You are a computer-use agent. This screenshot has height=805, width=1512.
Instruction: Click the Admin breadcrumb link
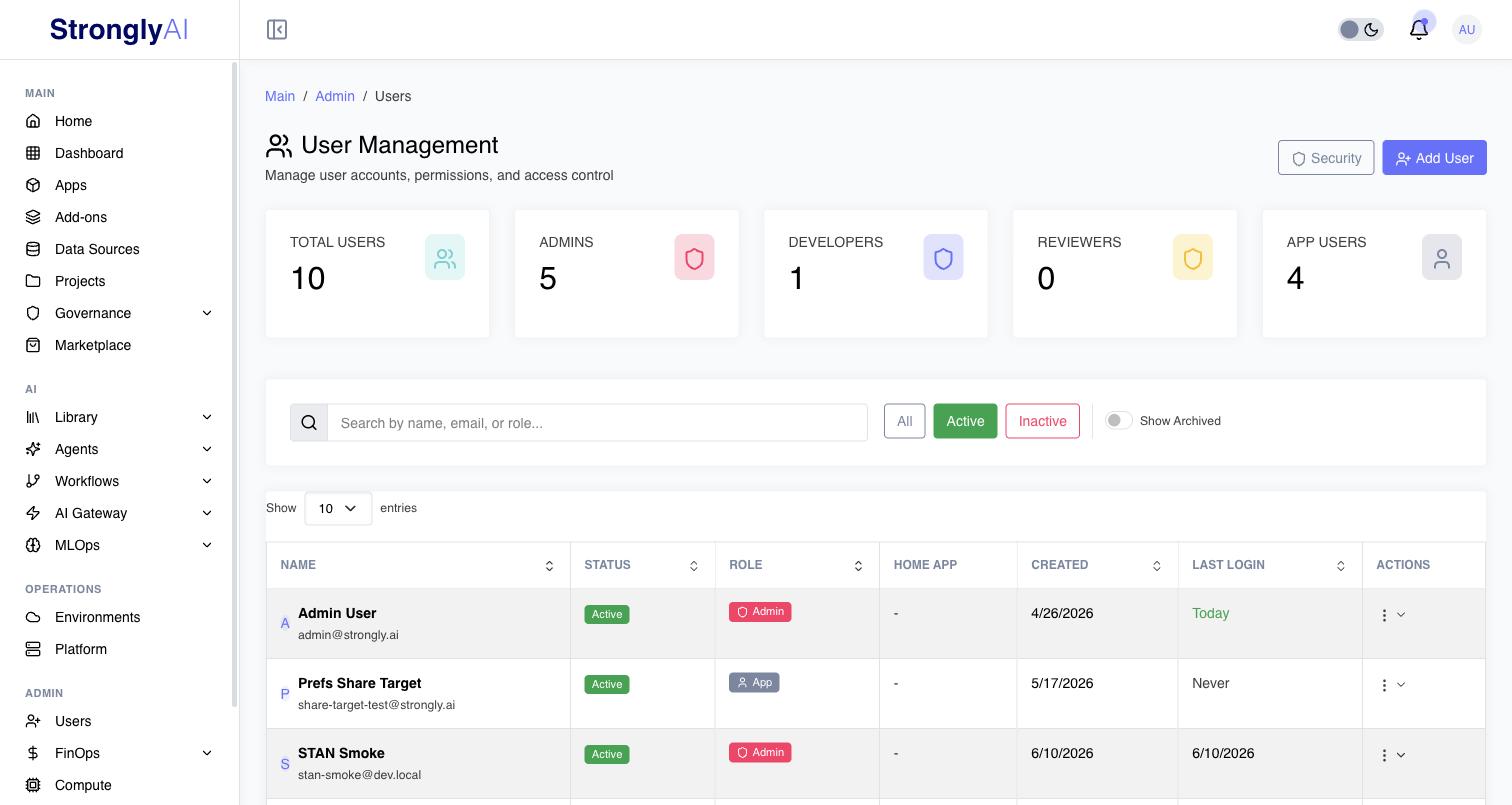335,96
